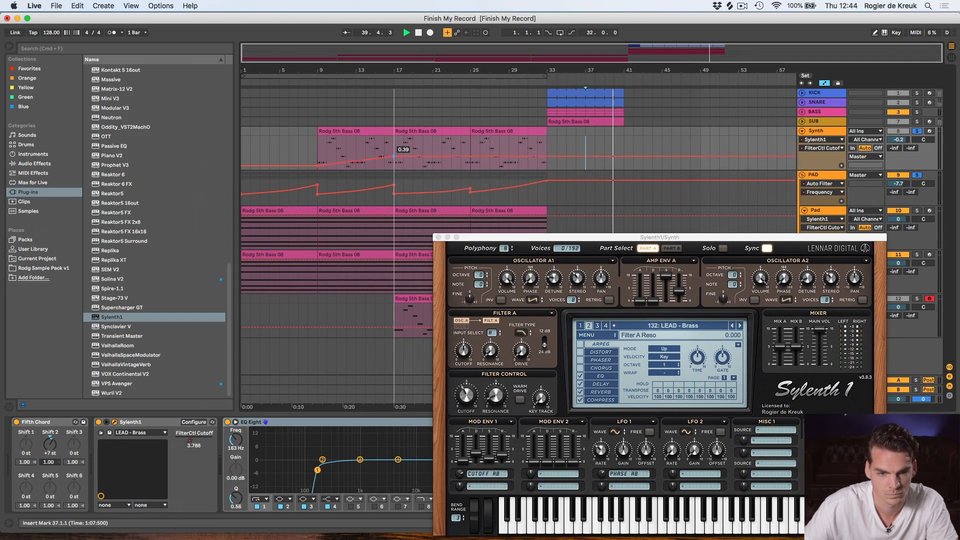Screen dimensions: 960x540
Task: Disable the DELAY checkbox in Sylenth1
Action: [580, 384]
